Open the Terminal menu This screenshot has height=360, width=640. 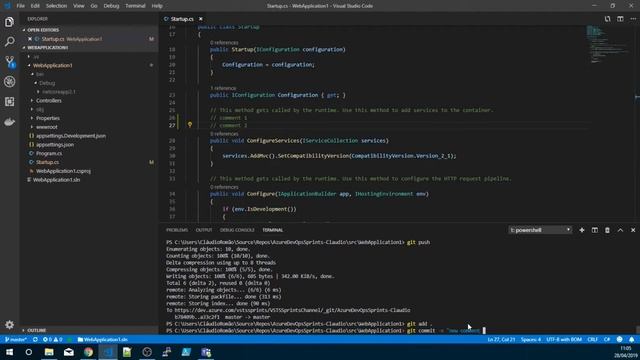(135, 6)
